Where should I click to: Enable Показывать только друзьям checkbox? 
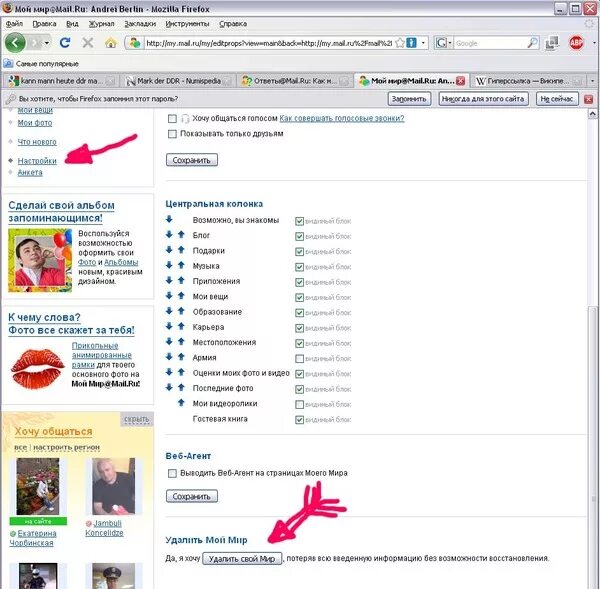point(172,134)
